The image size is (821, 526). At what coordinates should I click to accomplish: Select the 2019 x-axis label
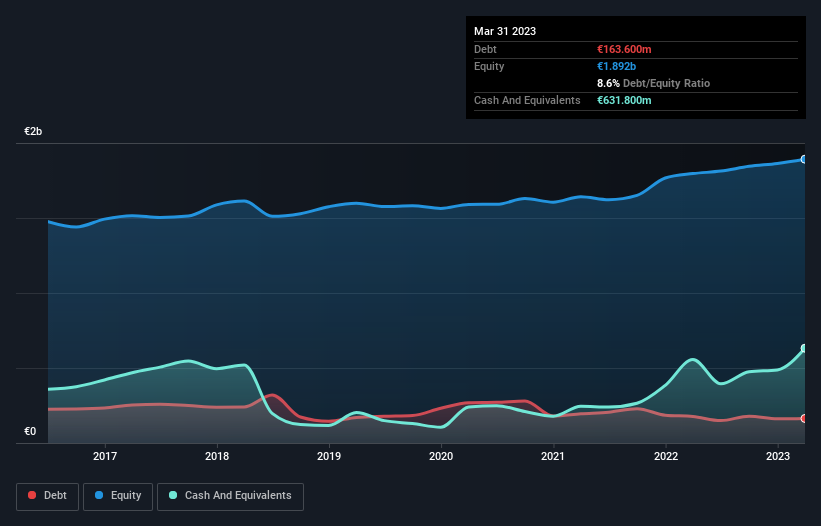329,457
